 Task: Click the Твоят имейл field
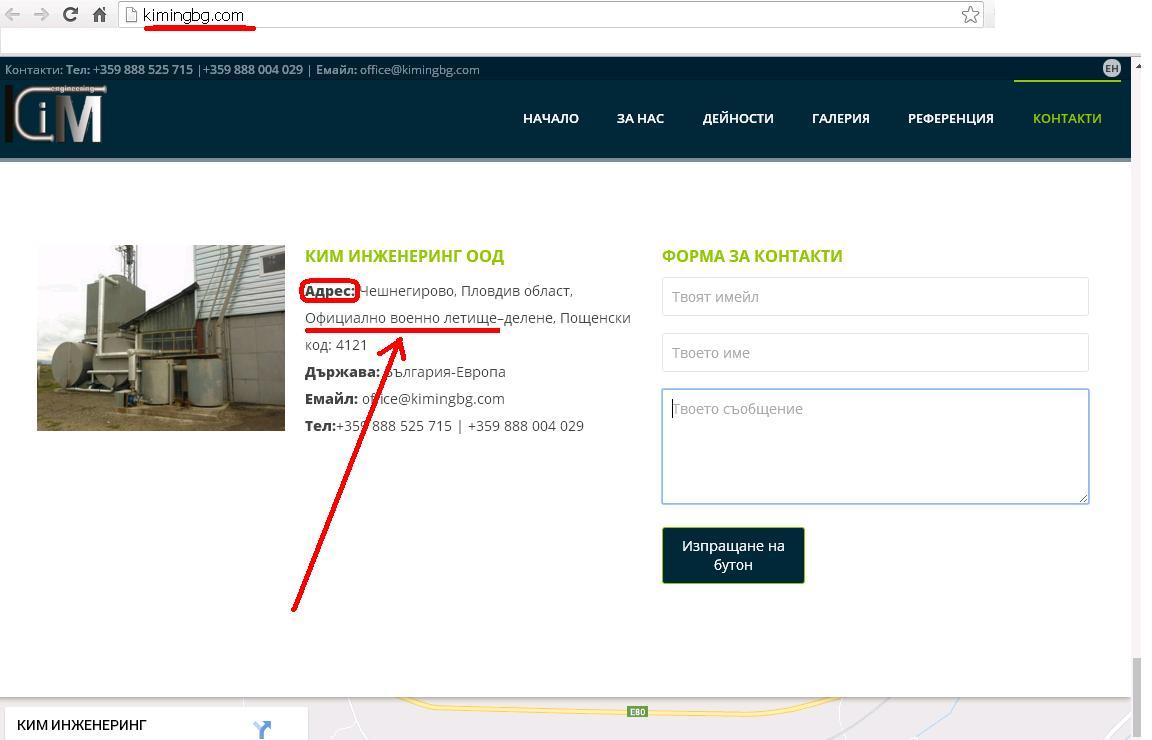point(875,297)
